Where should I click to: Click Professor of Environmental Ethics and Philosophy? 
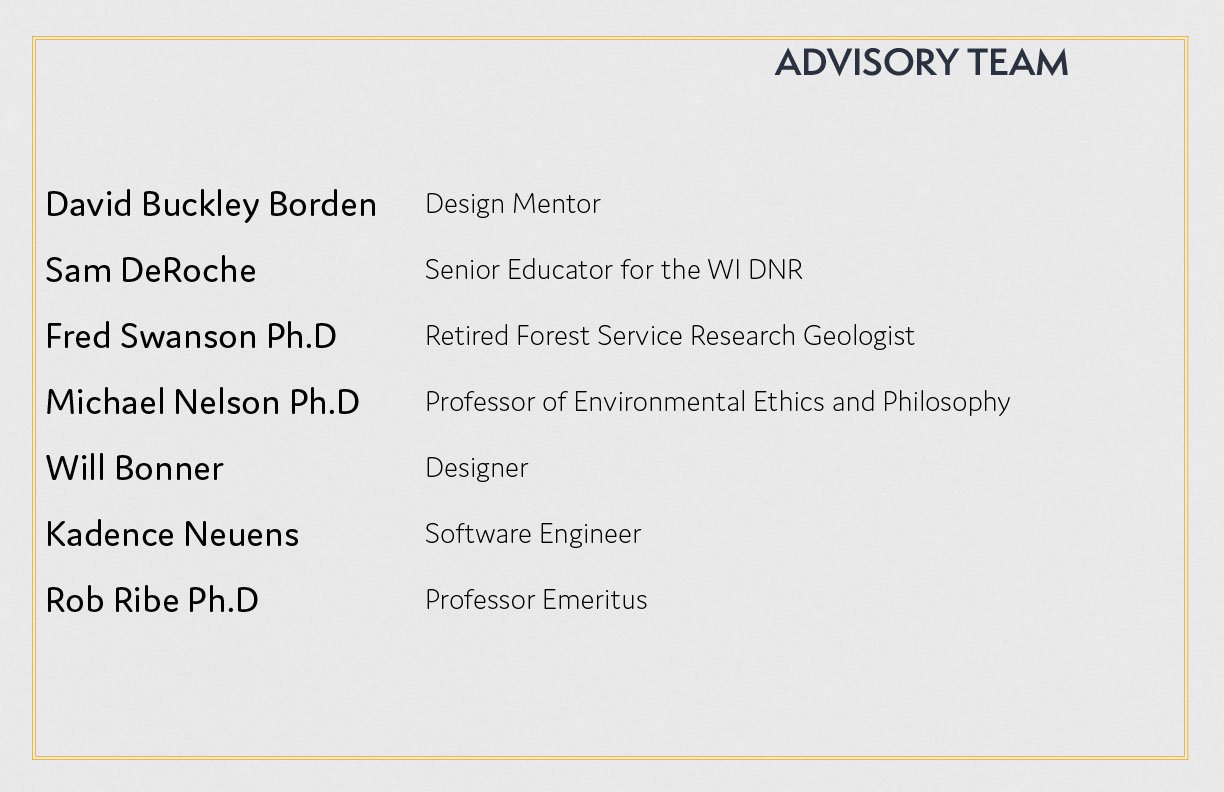(718, 402)
